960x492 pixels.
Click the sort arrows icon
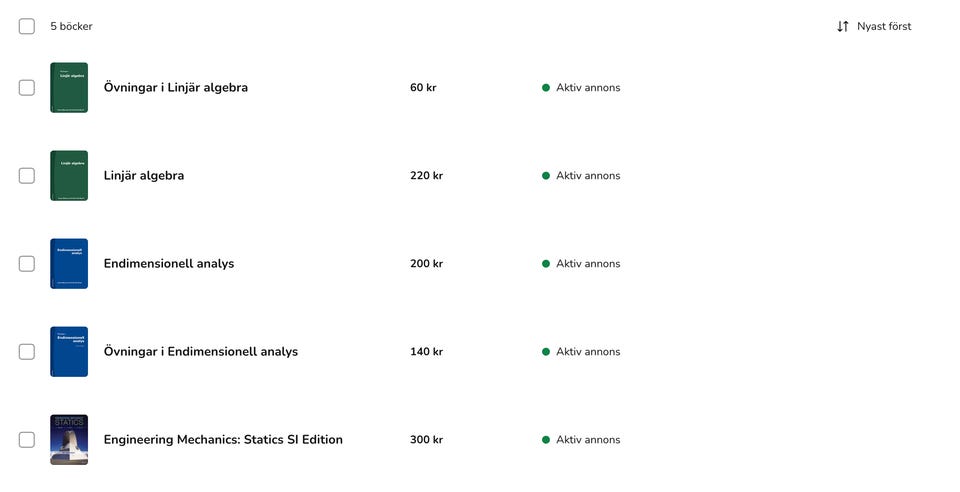point(843,27)
